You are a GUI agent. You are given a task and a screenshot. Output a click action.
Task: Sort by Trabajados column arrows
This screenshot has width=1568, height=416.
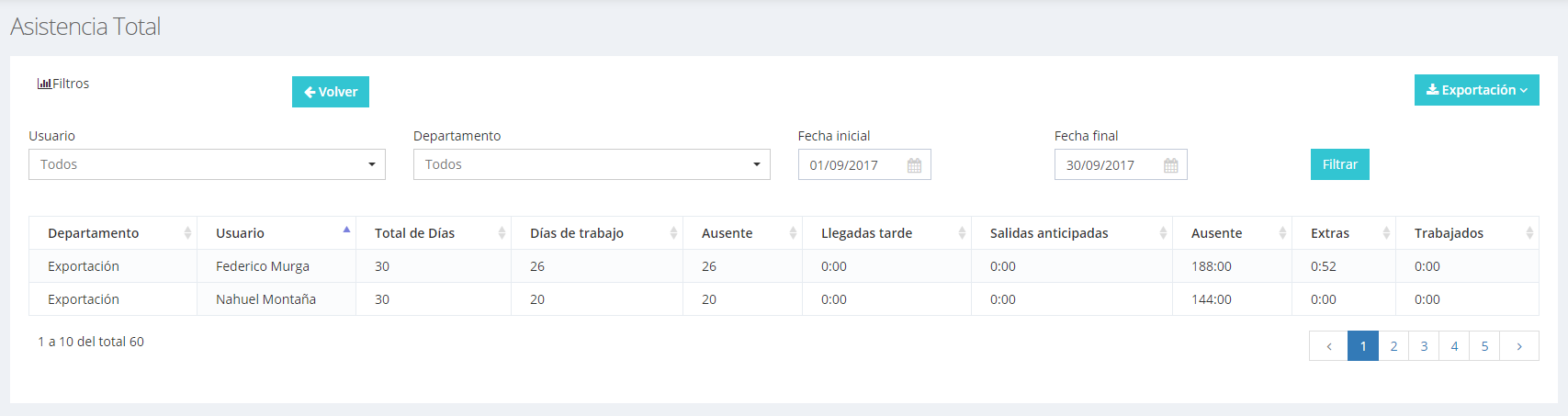click(1529, 233)
